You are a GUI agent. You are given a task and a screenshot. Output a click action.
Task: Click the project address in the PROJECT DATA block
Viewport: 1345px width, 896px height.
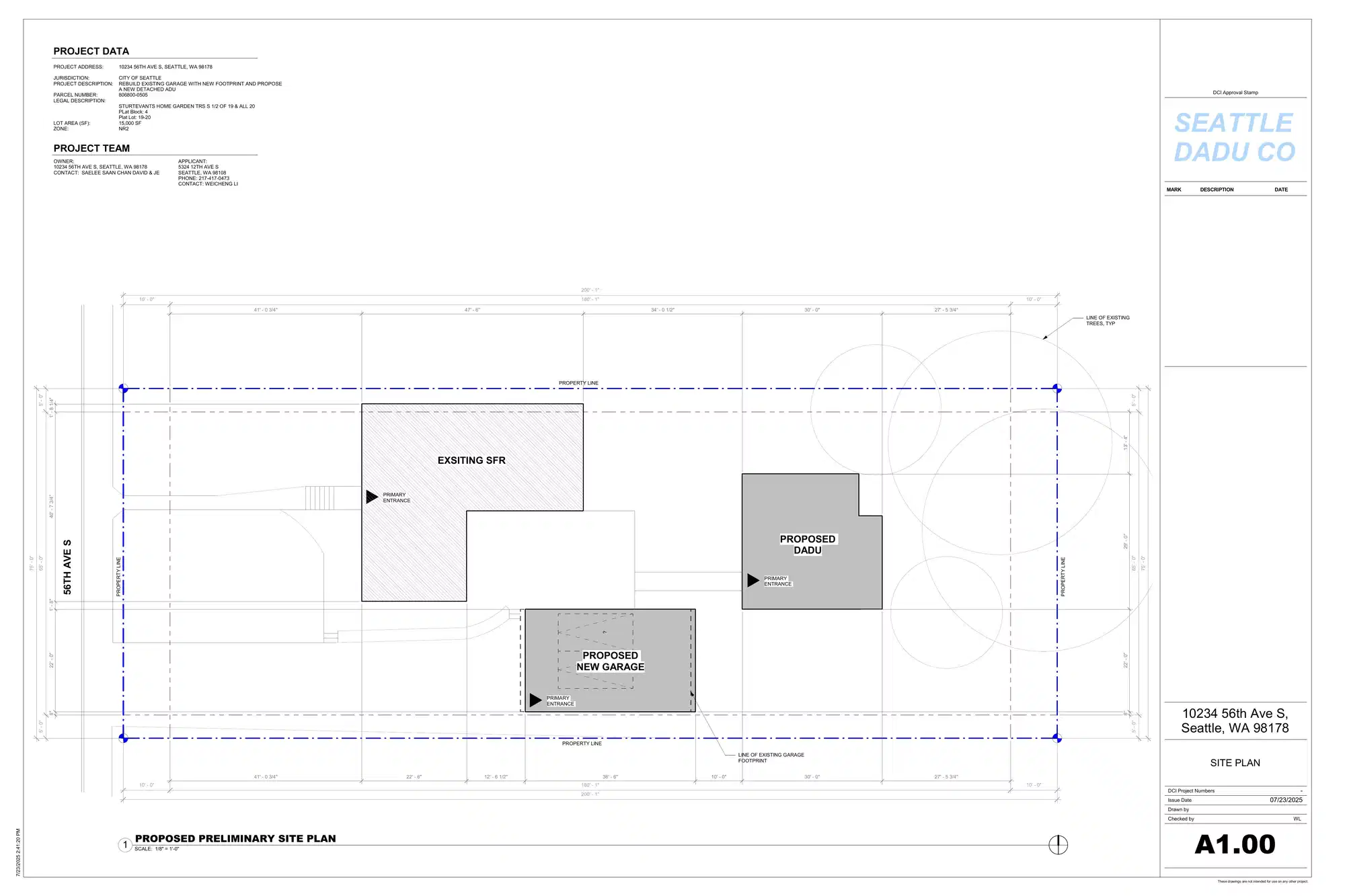point(165,67)
